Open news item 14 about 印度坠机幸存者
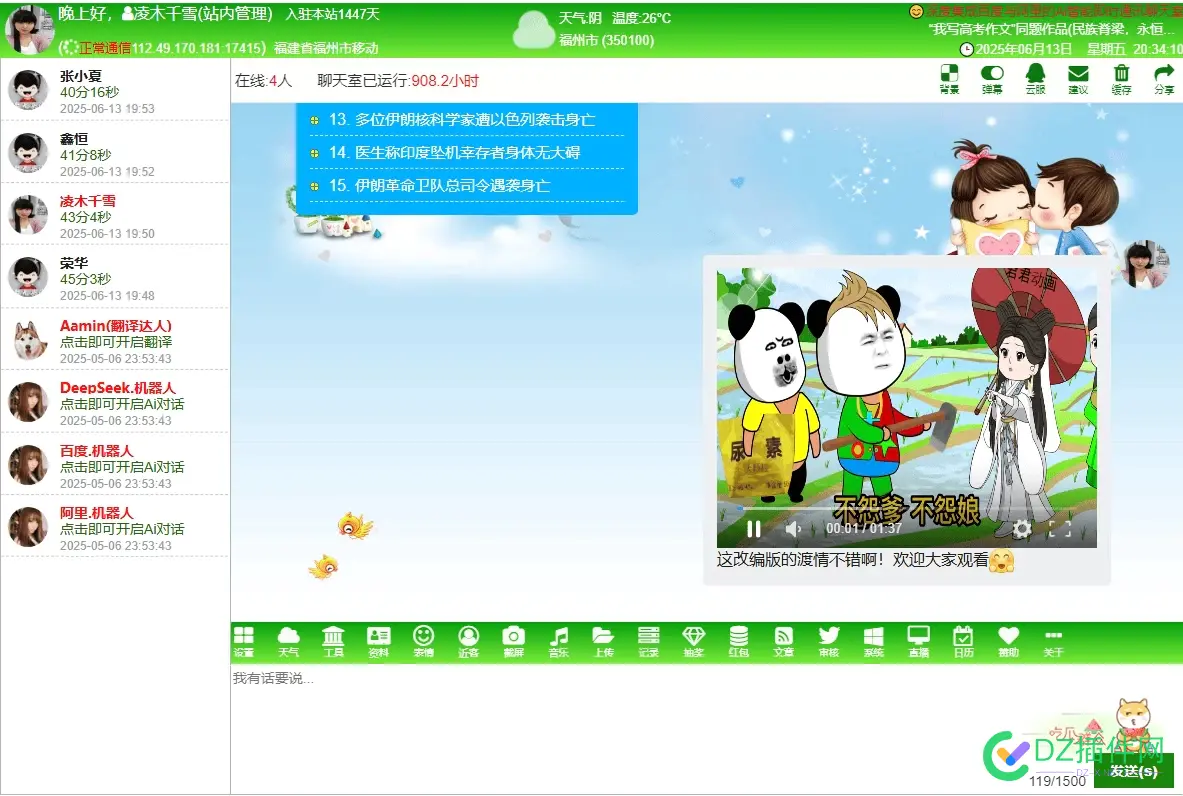 [467, 153]
